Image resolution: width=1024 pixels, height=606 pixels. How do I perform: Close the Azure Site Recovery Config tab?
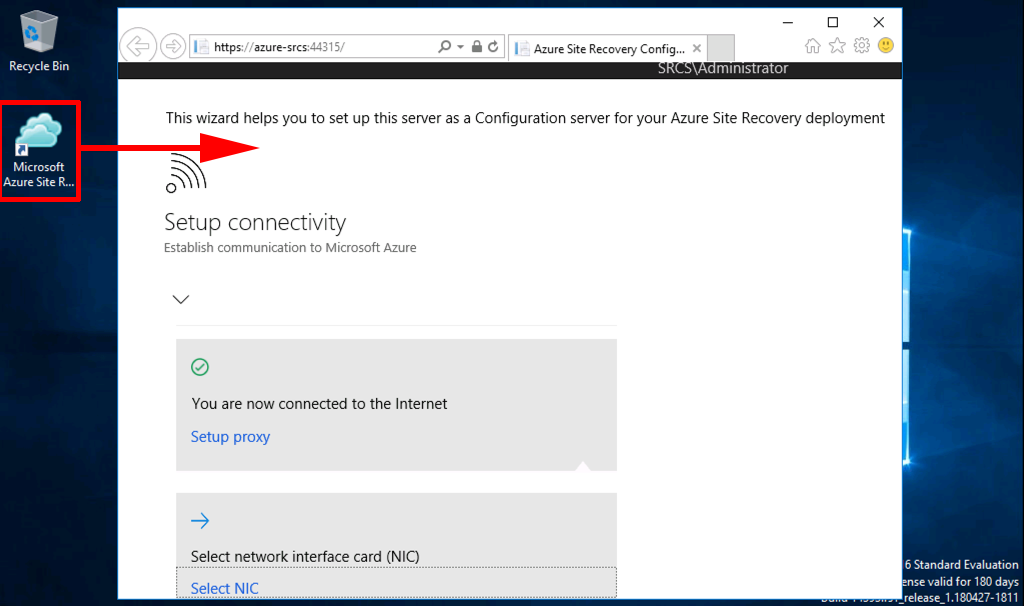coord(697,48)
